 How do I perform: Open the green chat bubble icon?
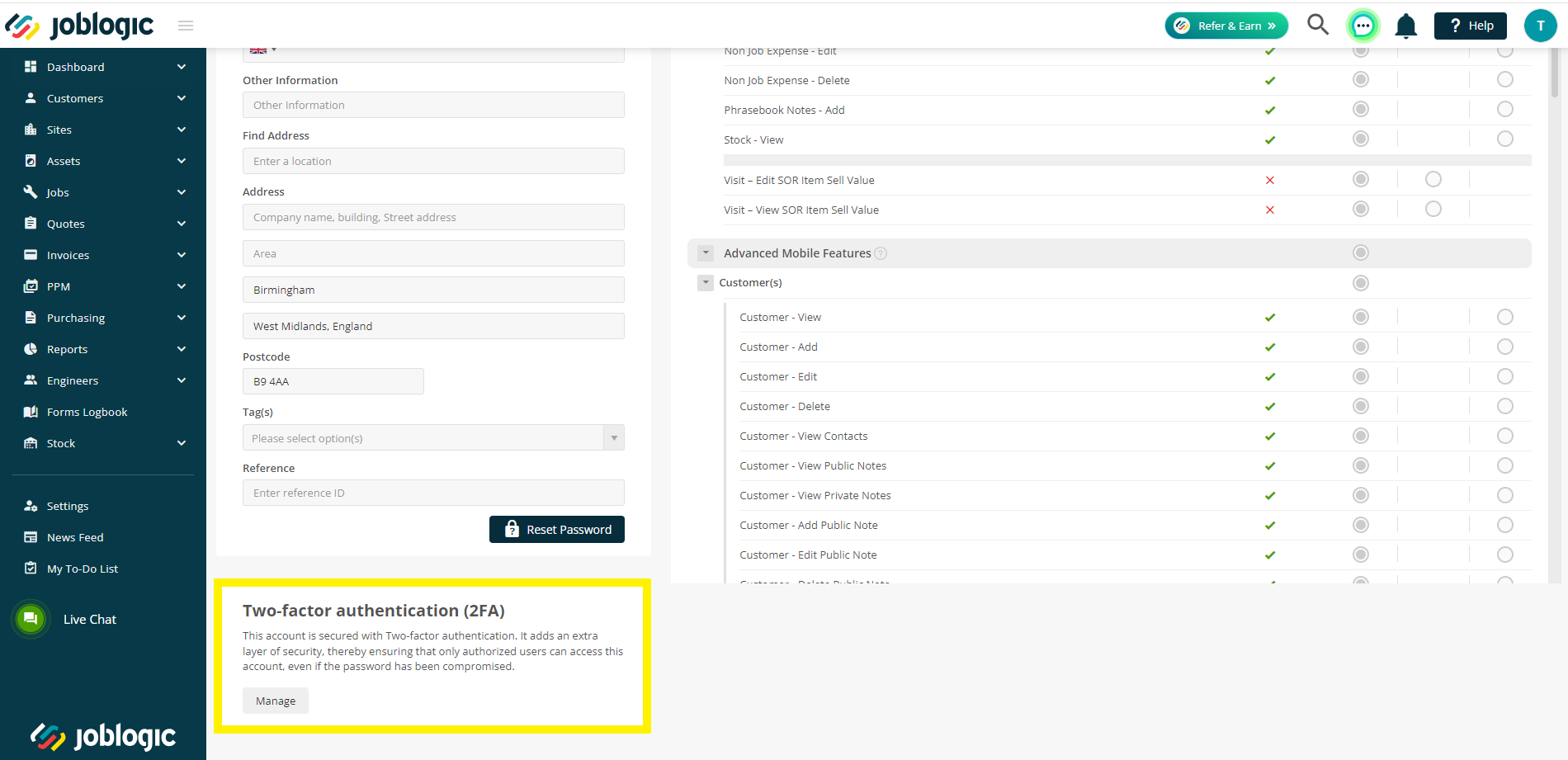pos(1363,26)
